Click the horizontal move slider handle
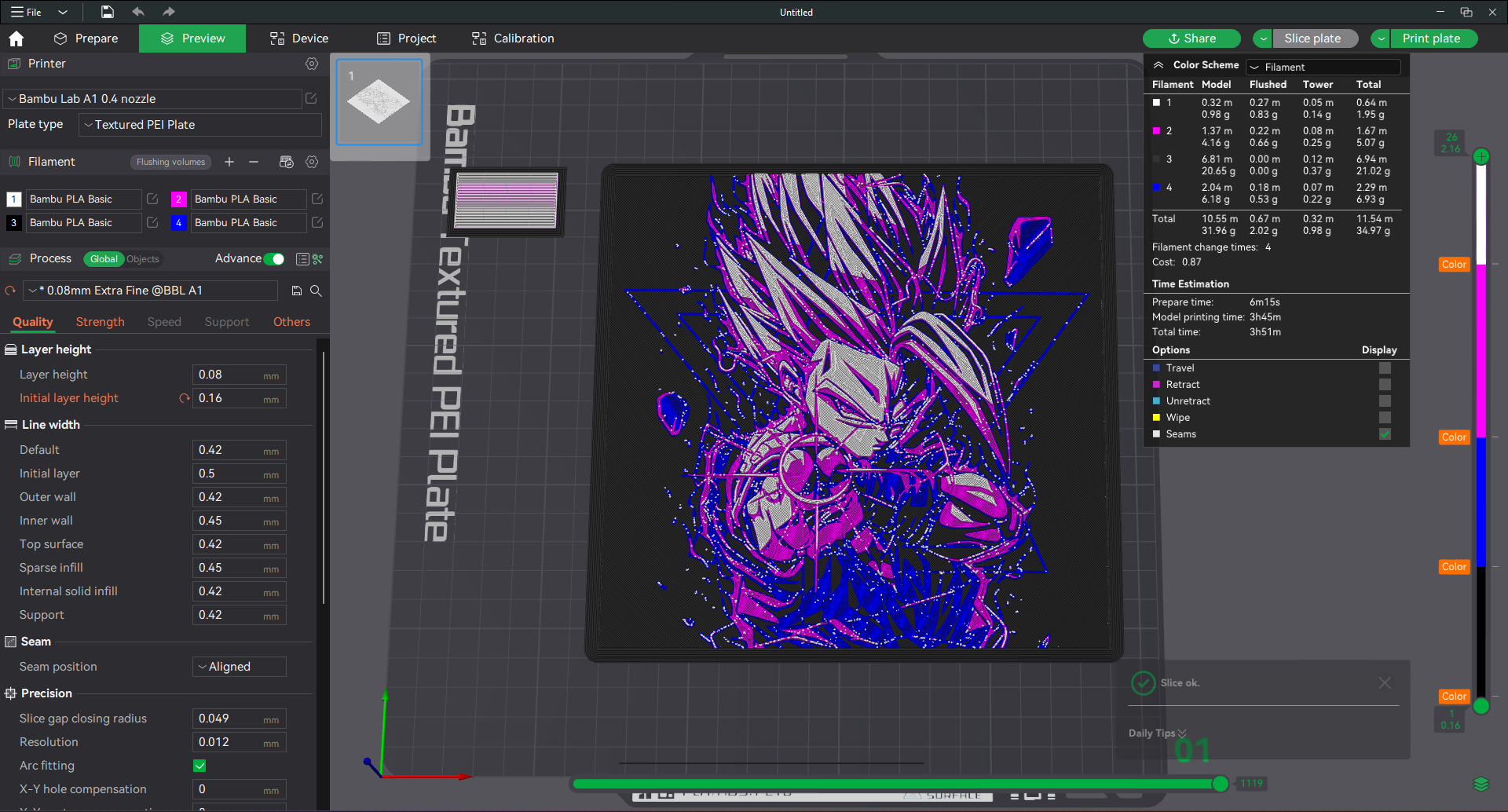The width and height of the screenshot is (1508, 812). (x=1220, y=783)
